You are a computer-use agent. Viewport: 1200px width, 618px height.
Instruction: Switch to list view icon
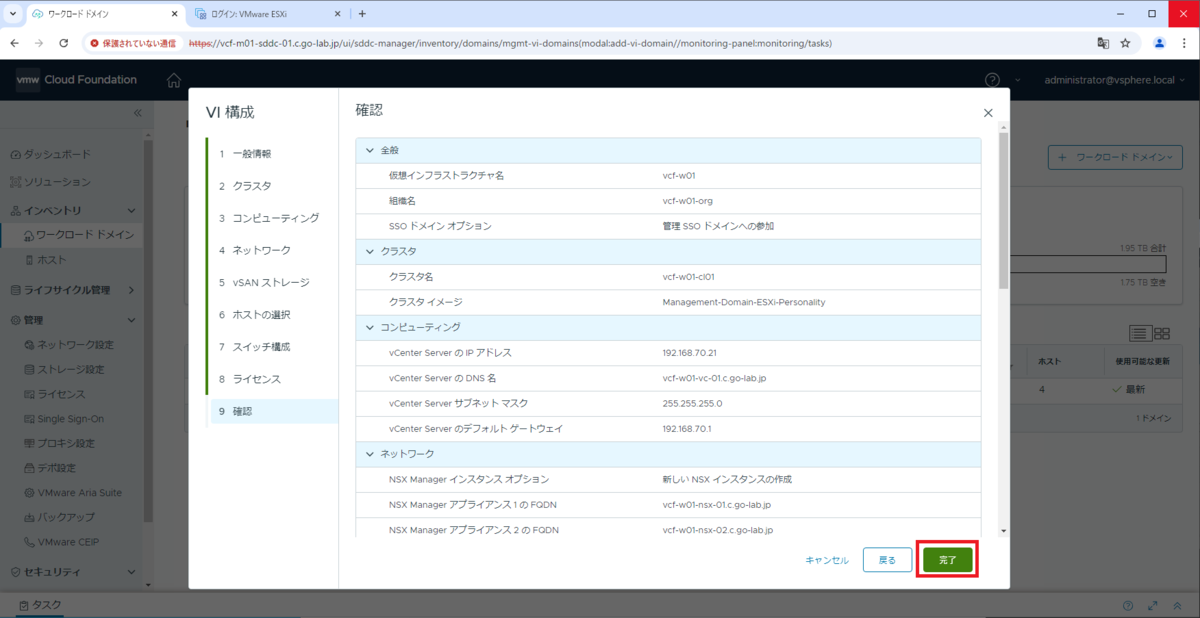coord(1140,333)
